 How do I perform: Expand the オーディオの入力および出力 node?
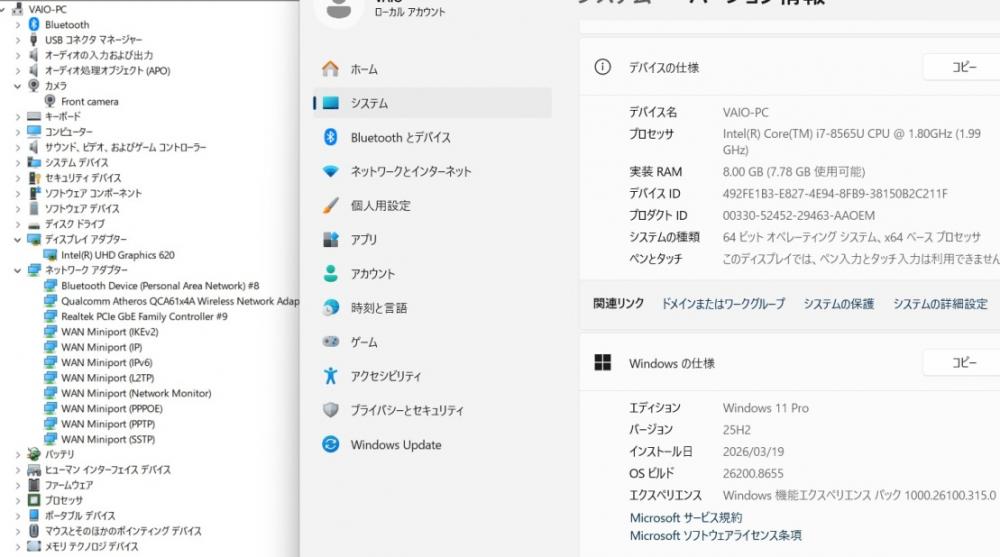[x=18, y=55]
